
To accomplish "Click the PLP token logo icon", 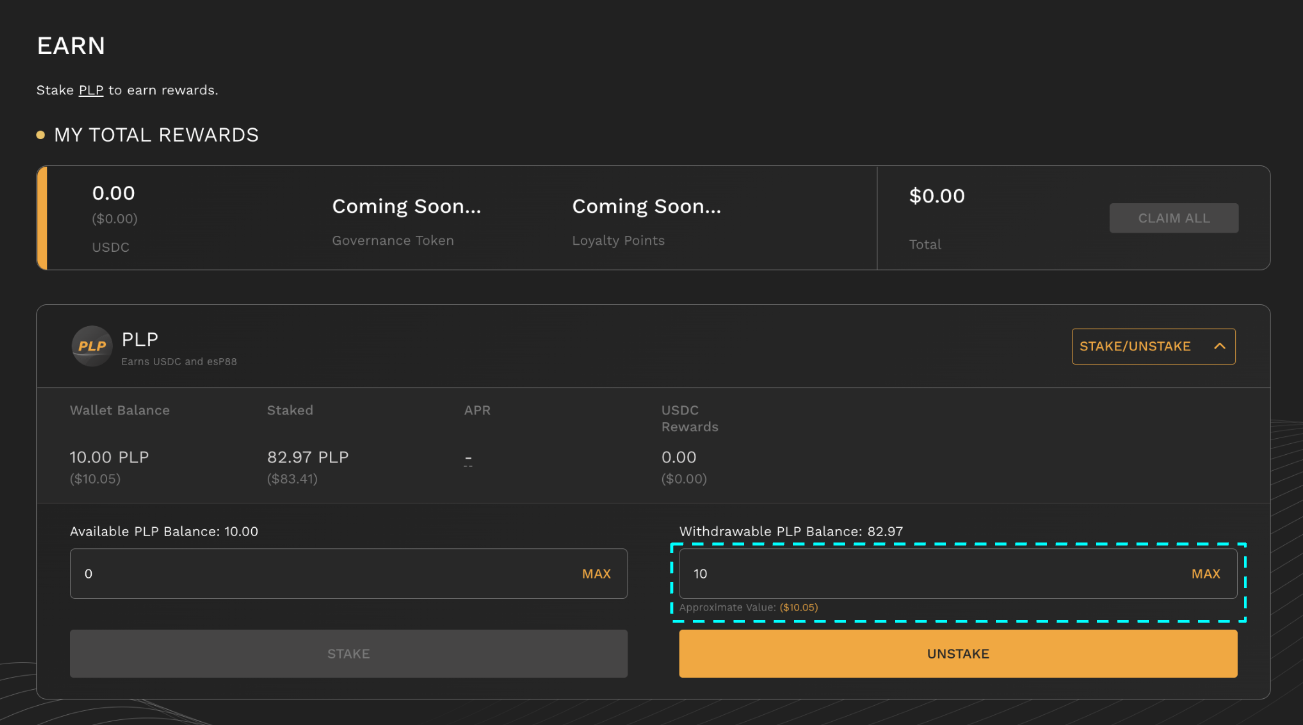I will click(x=91, y=346).
